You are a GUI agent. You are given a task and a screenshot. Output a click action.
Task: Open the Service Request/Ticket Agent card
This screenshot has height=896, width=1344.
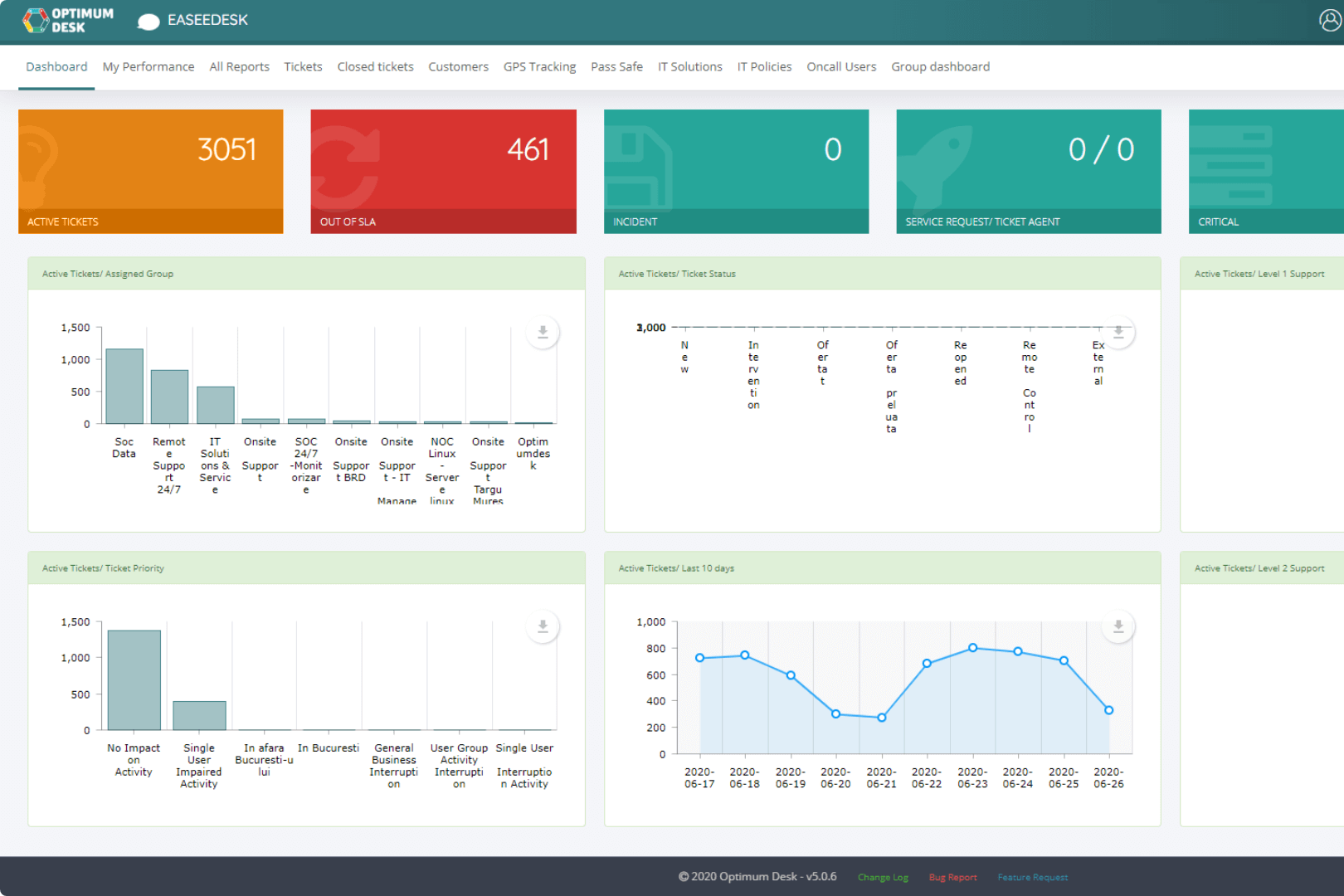(1029, 171)
